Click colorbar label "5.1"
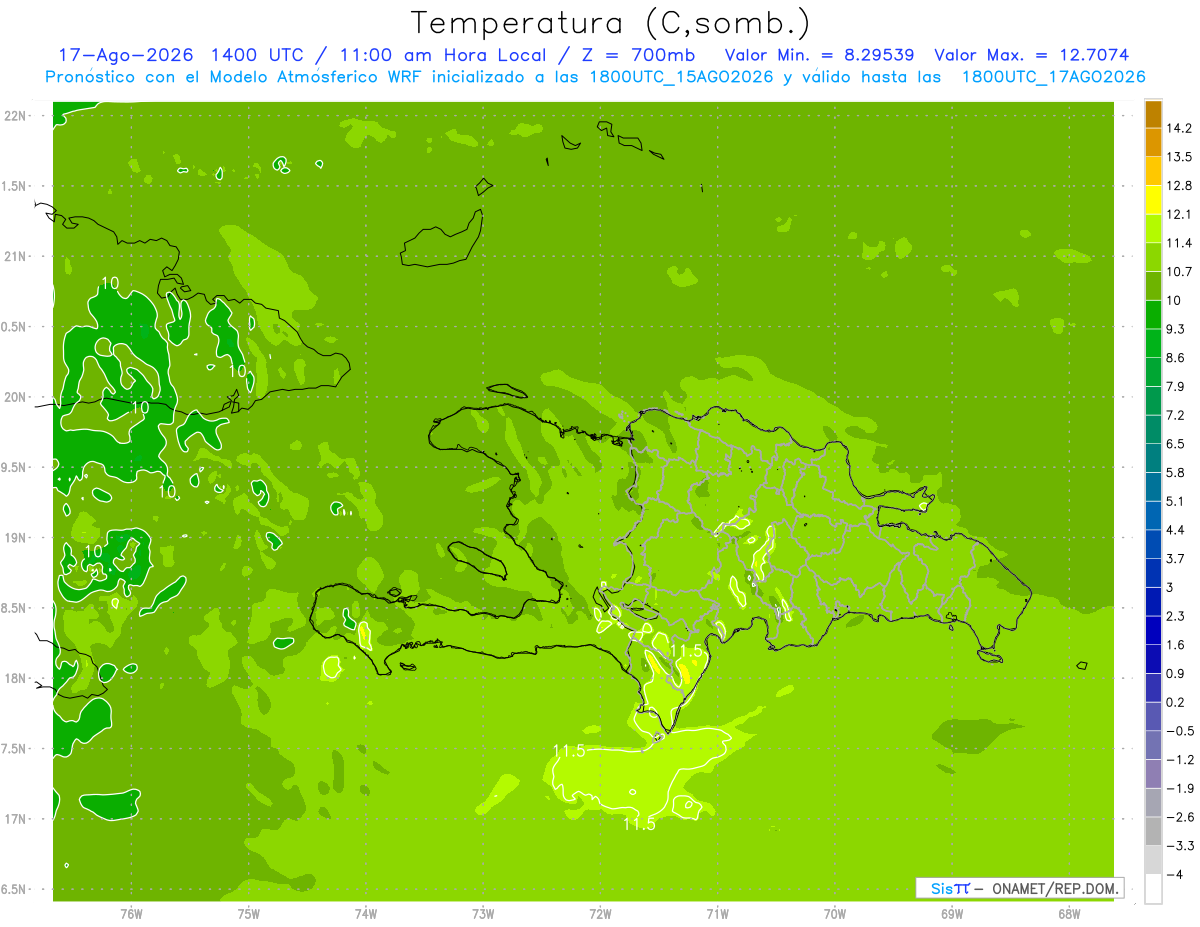Viewport: 1200px width, 927px height. pyautogui.click(x=1176, y=502)
